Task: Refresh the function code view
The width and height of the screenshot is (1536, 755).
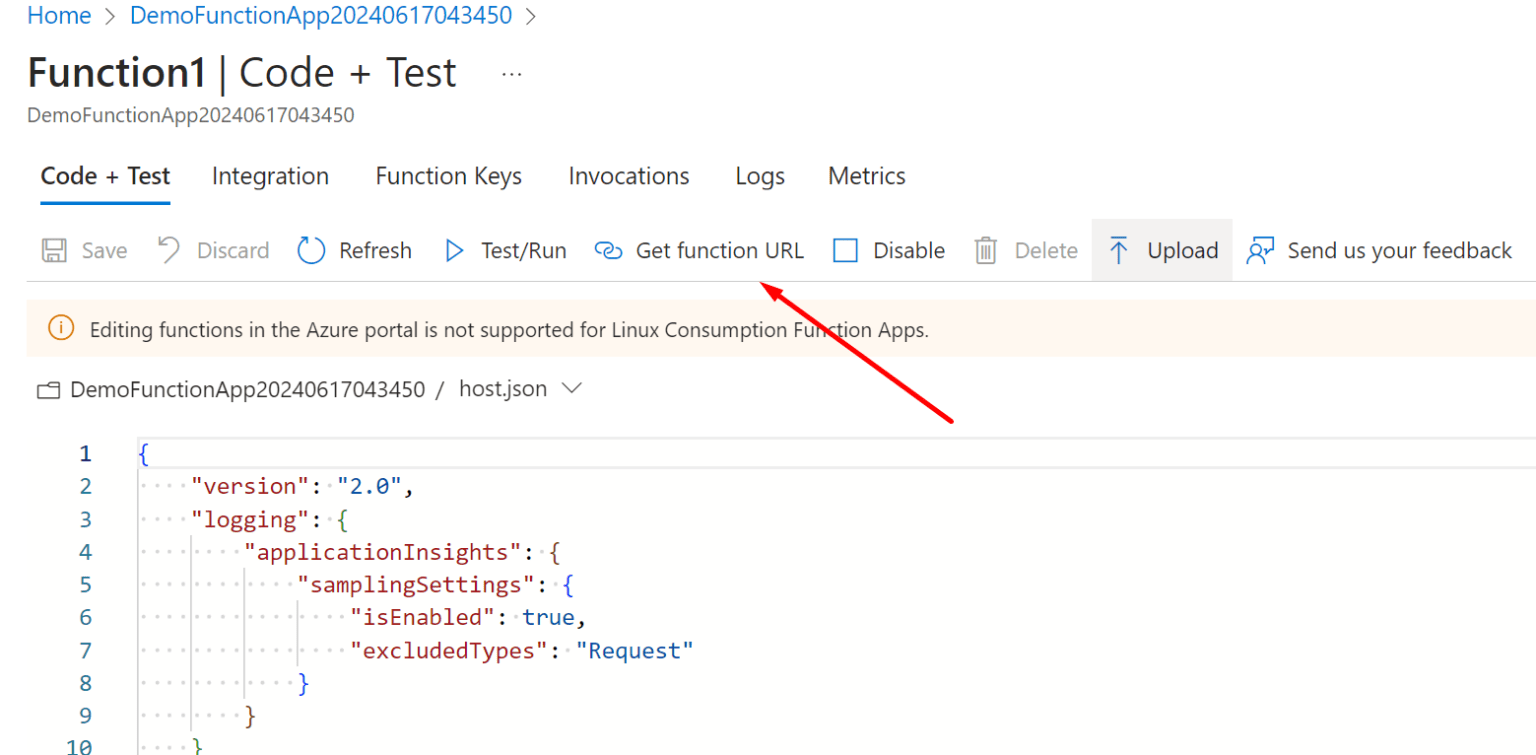Action: coord(310,250)
